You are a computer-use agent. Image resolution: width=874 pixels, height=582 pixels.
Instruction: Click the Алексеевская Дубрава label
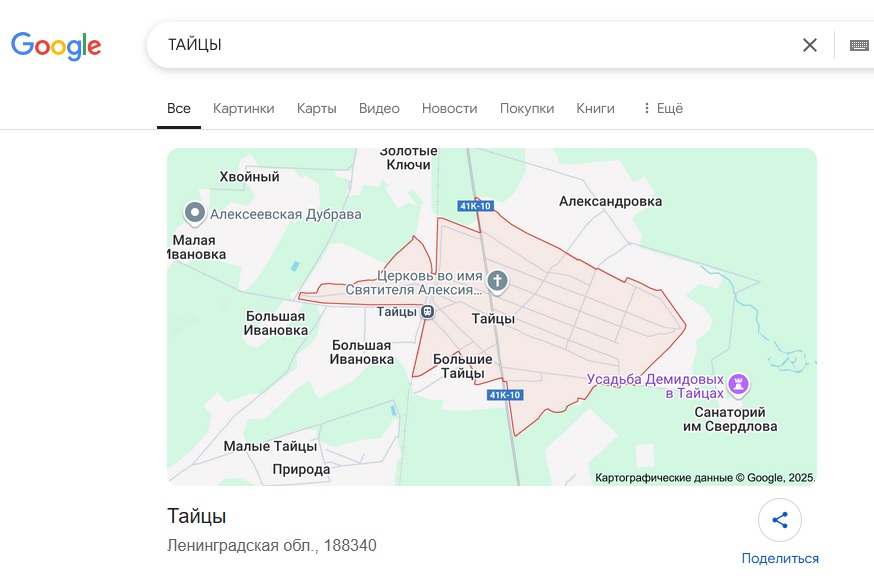[285, 214]
